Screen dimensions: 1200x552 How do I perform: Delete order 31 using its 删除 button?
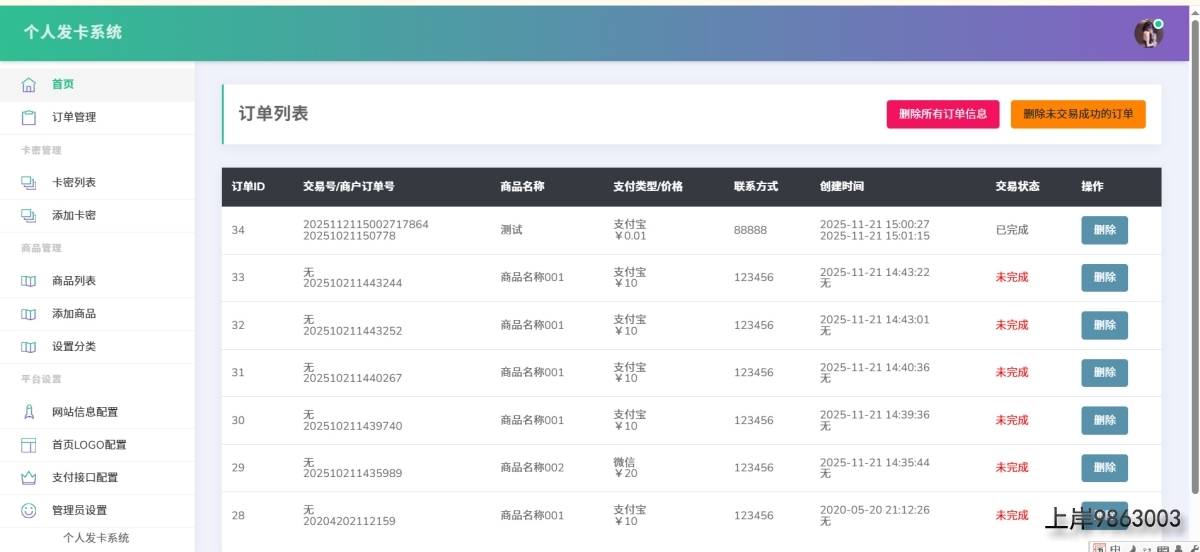click(x=1104, y=373)
